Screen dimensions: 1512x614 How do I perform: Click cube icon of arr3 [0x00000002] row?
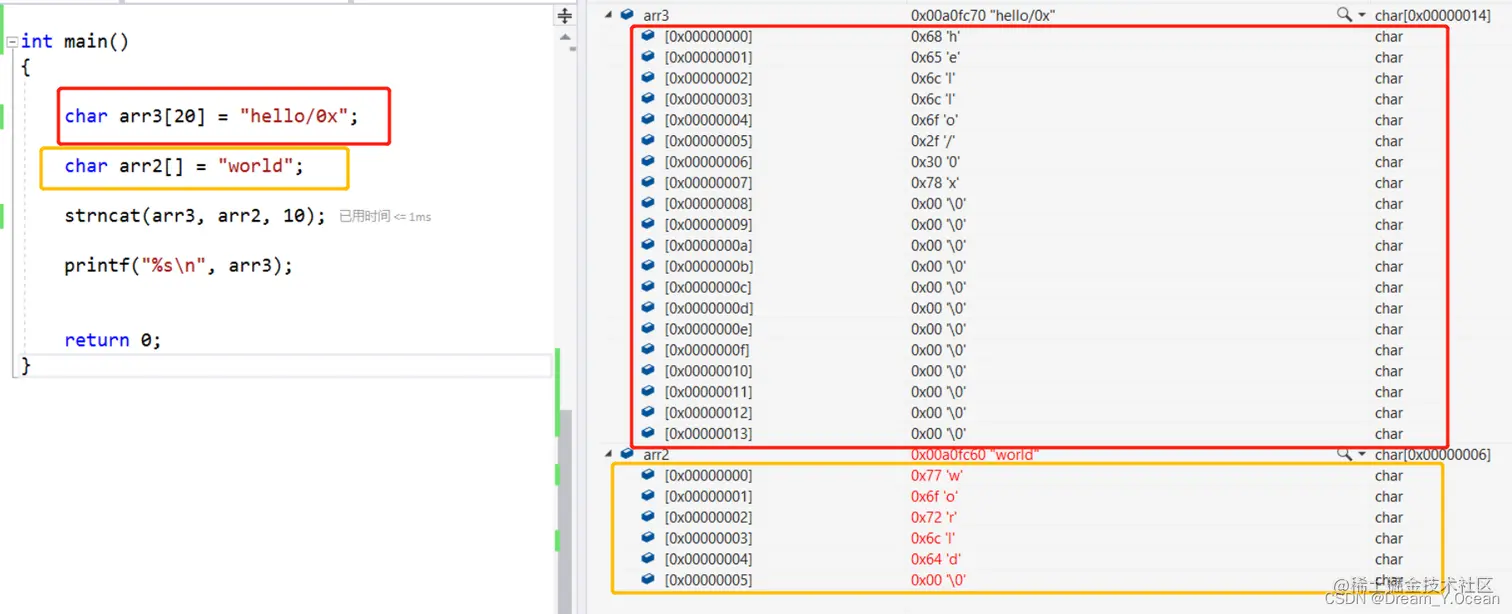[648, 78]
